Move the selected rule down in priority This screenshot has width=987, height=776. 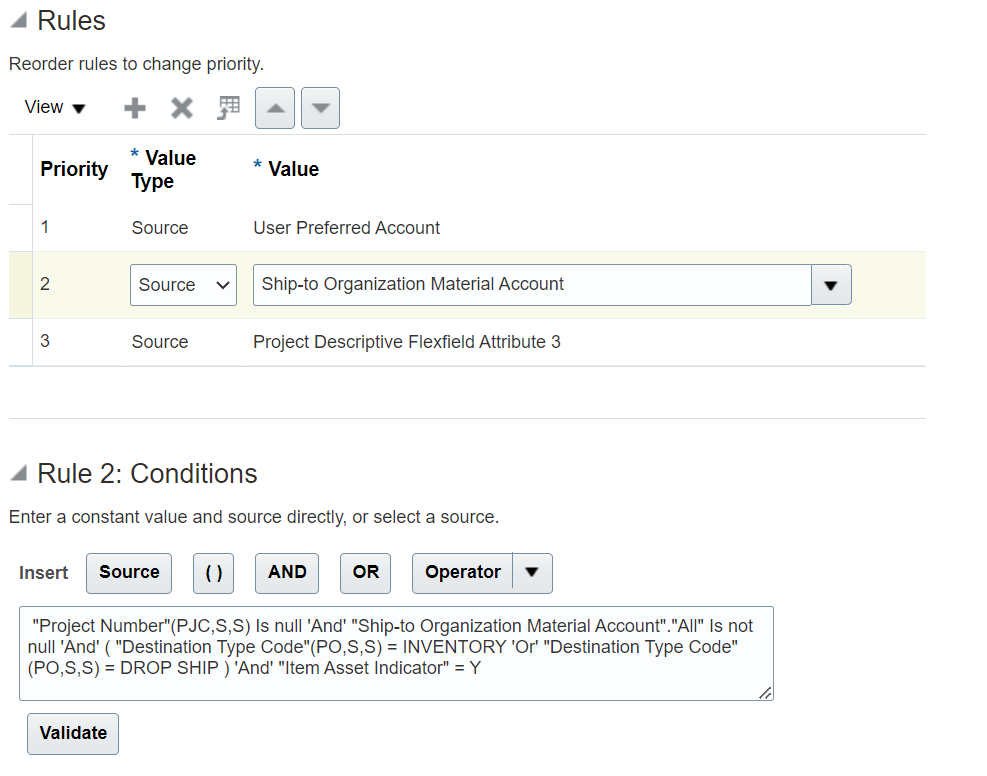(320, 108)
